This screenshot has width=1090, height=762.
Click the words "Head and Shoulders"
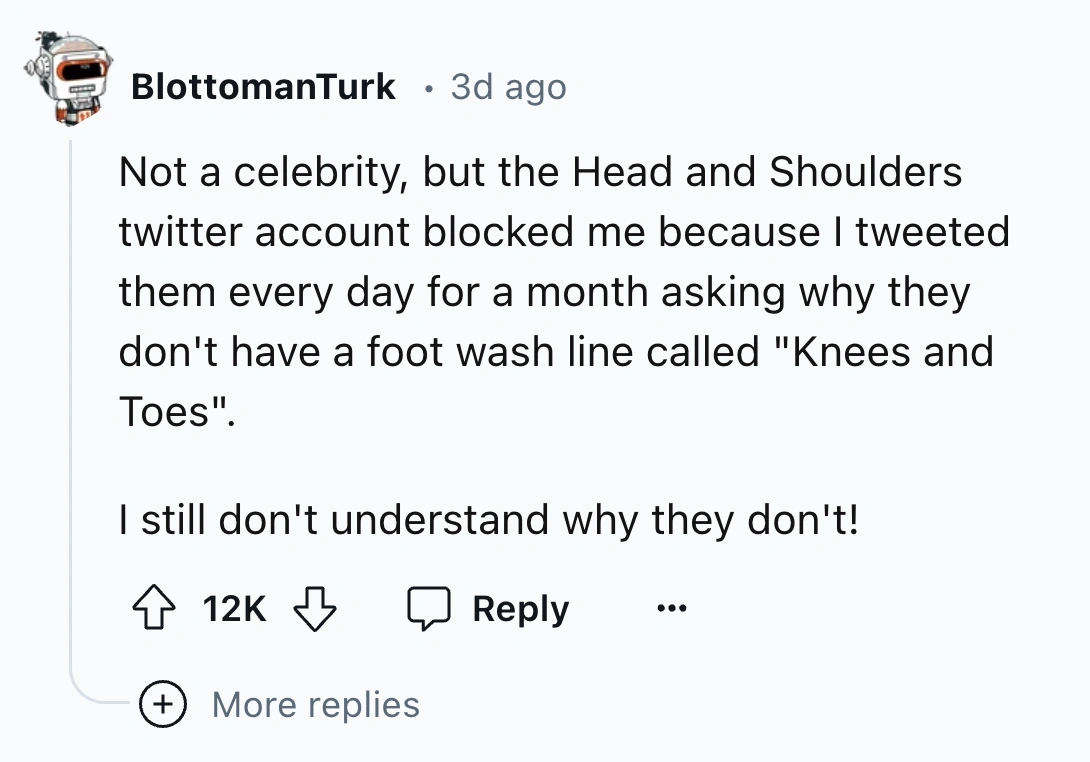click(x=767, y=172)
